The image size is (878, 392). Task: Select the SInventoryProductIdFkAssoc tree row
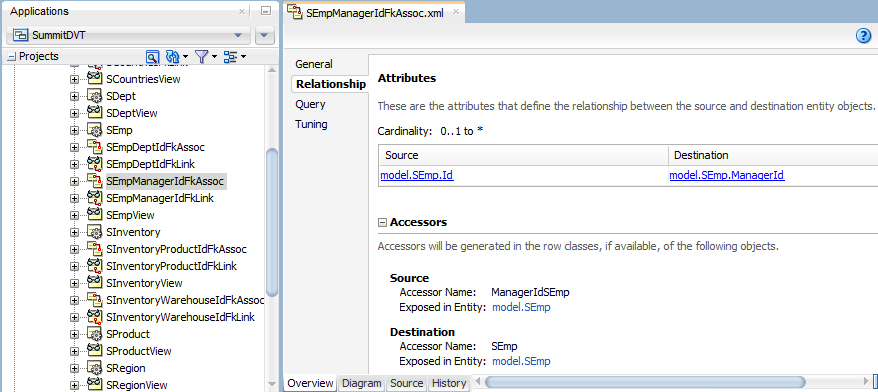coord(176,249)
